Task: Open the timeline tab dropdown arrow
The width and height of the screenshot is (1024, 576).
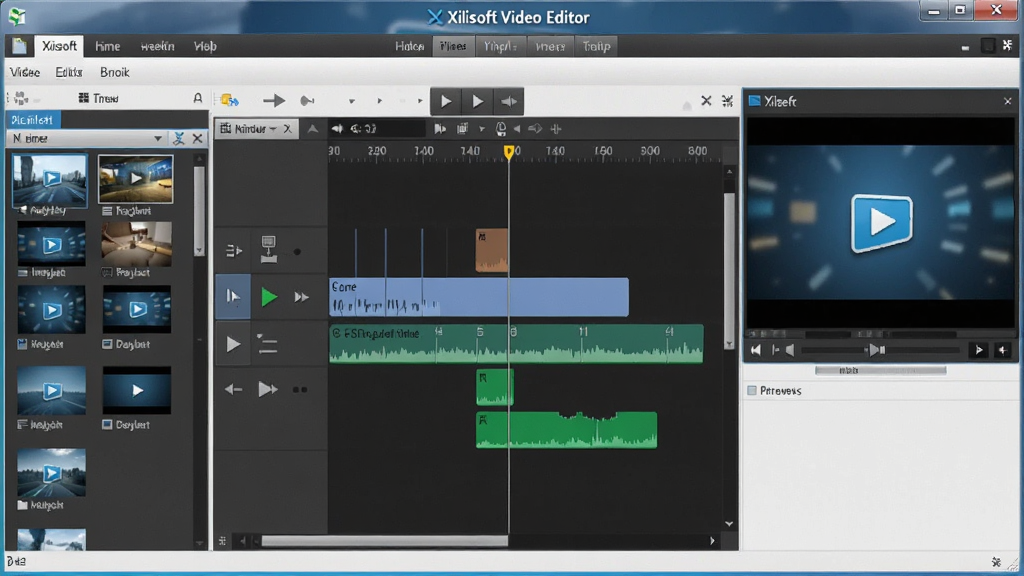Action: pyautogui.click(x=273, y=129)
